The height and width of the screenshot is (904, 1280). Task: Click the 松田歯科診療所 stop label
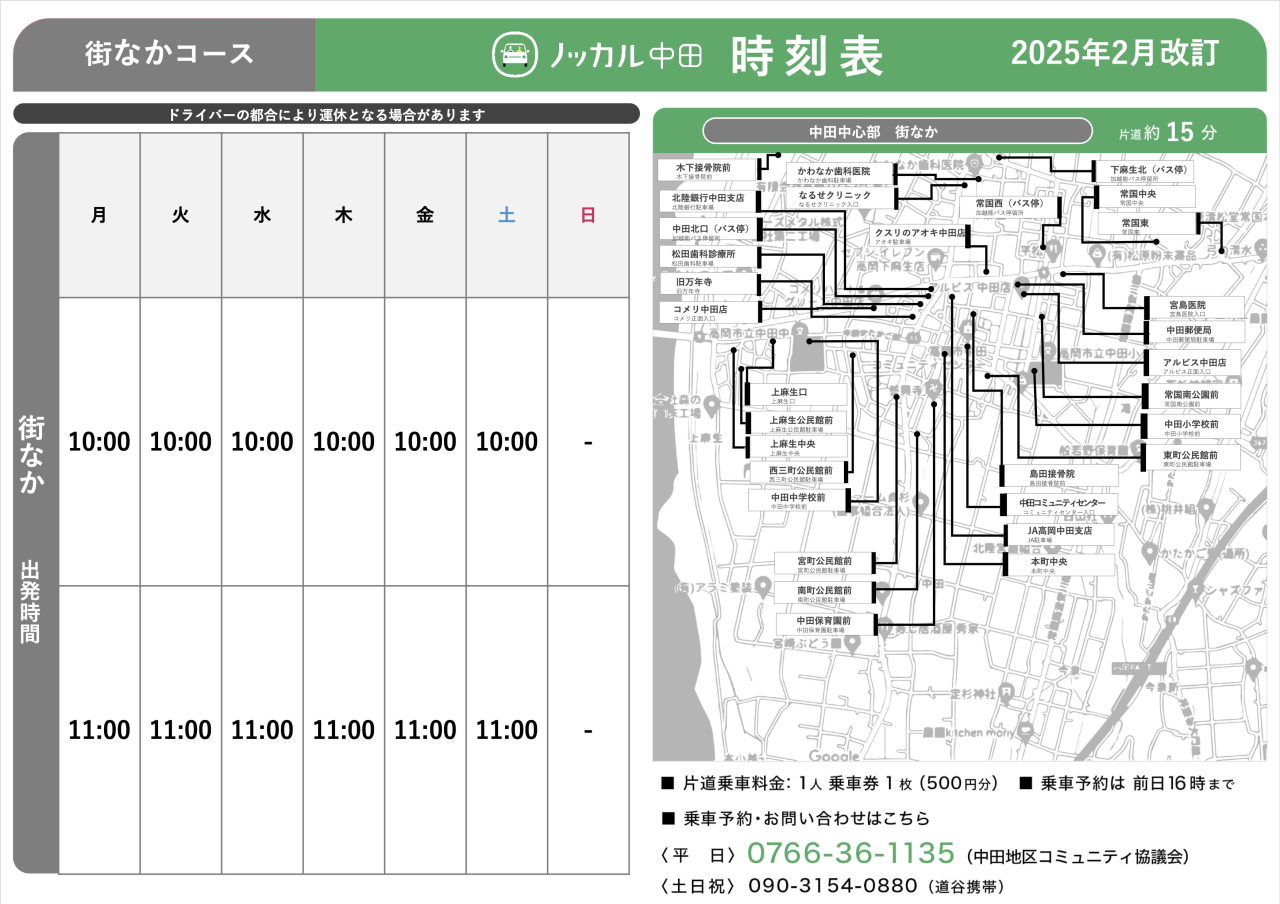[709, 258]
